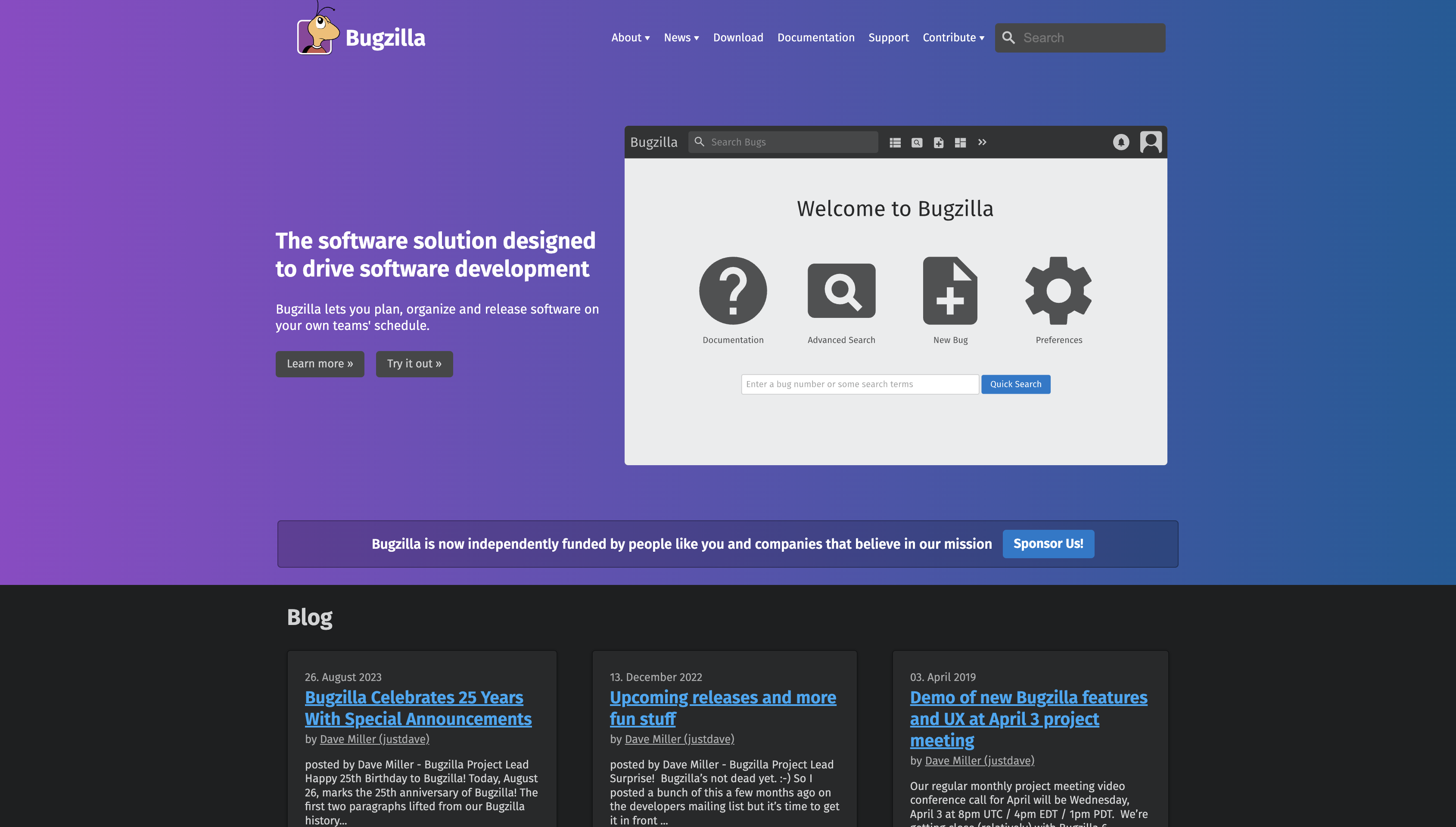Screen dimensions: 1456x827
Task: Open the Documentation question-mark icon in the demo
Action: click(733, 290)
